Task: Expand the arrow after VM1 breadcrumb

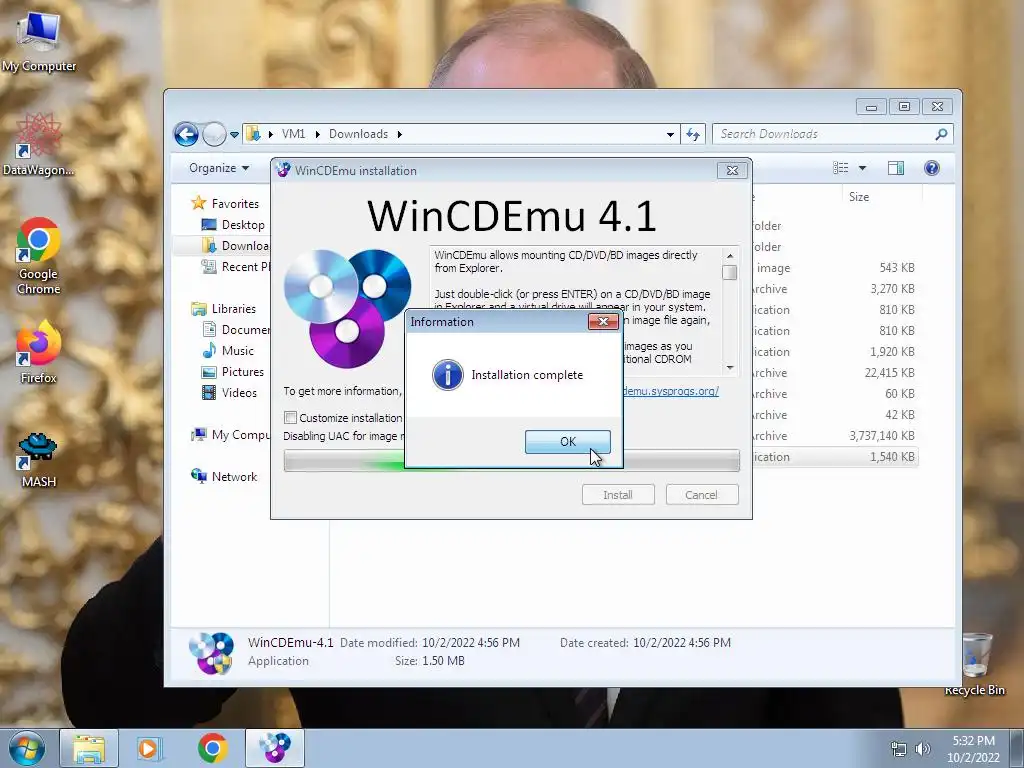Action: tap(317, 134)
